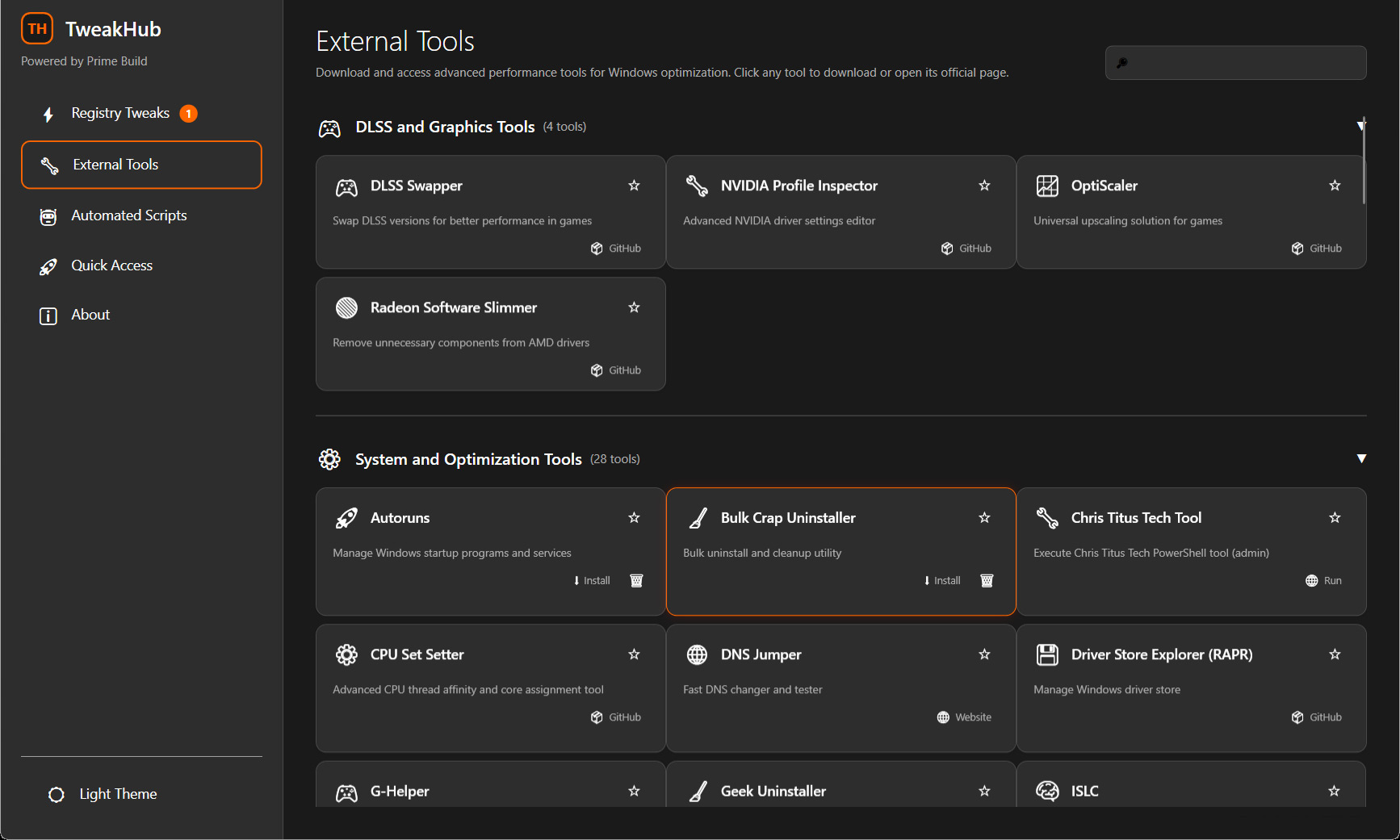Favorite Bulk Crap Uninstaller using its star
The width and height of the screenshot is (1400, 840).
coord(984,518)
